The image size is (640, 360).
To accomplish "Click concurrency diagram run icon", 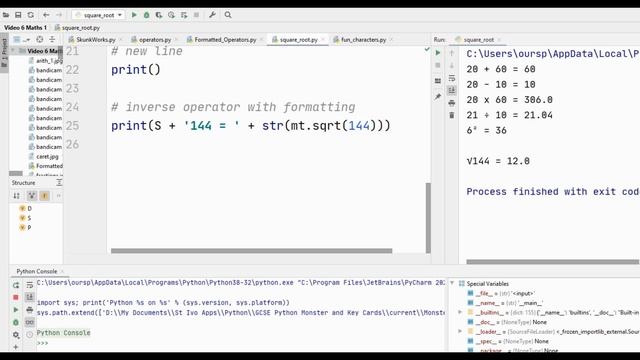I will click(x=184, y=15).
